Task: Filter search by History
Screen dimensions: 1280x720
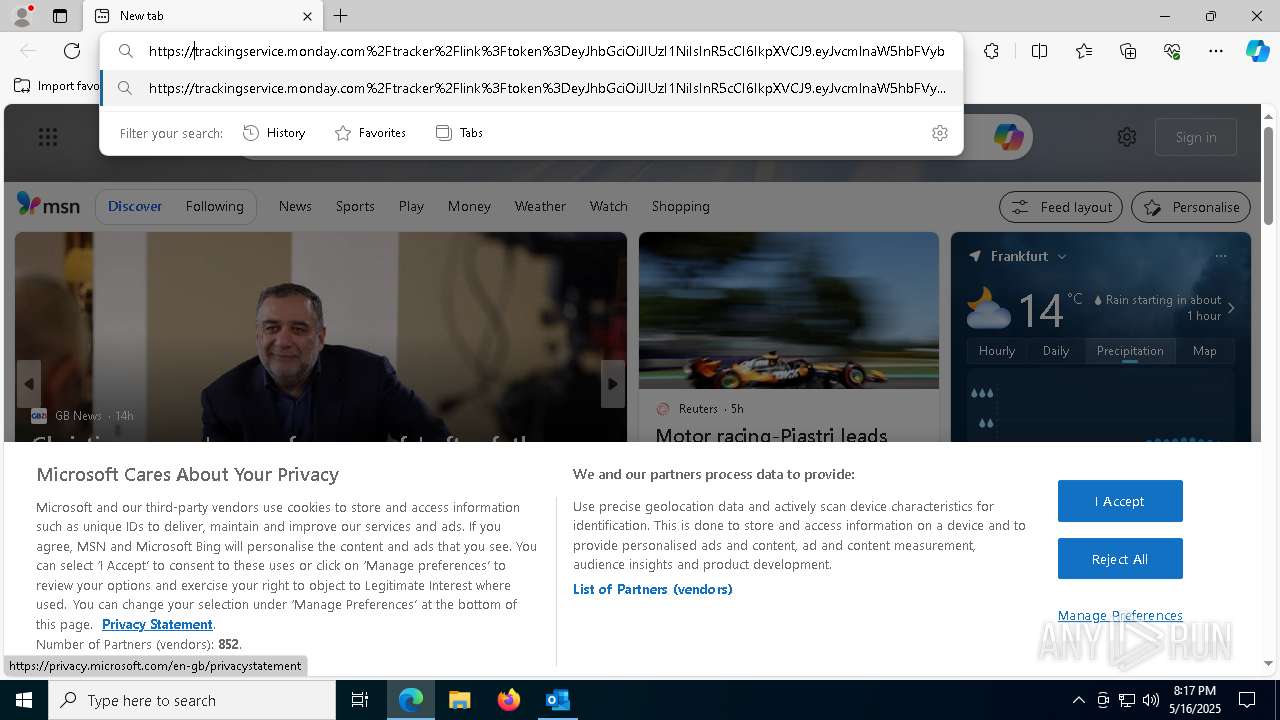Action: [274, 133]
